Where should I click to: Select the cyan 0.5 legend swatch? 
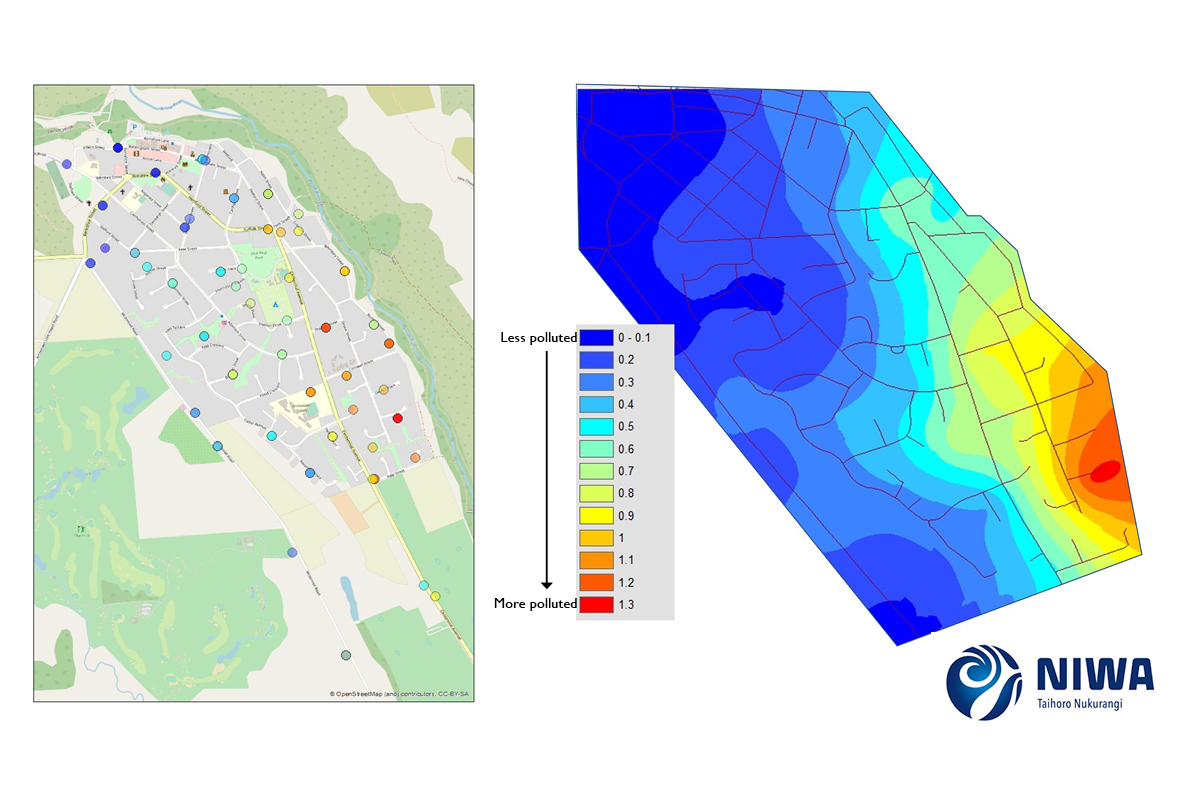coord(596,427)
